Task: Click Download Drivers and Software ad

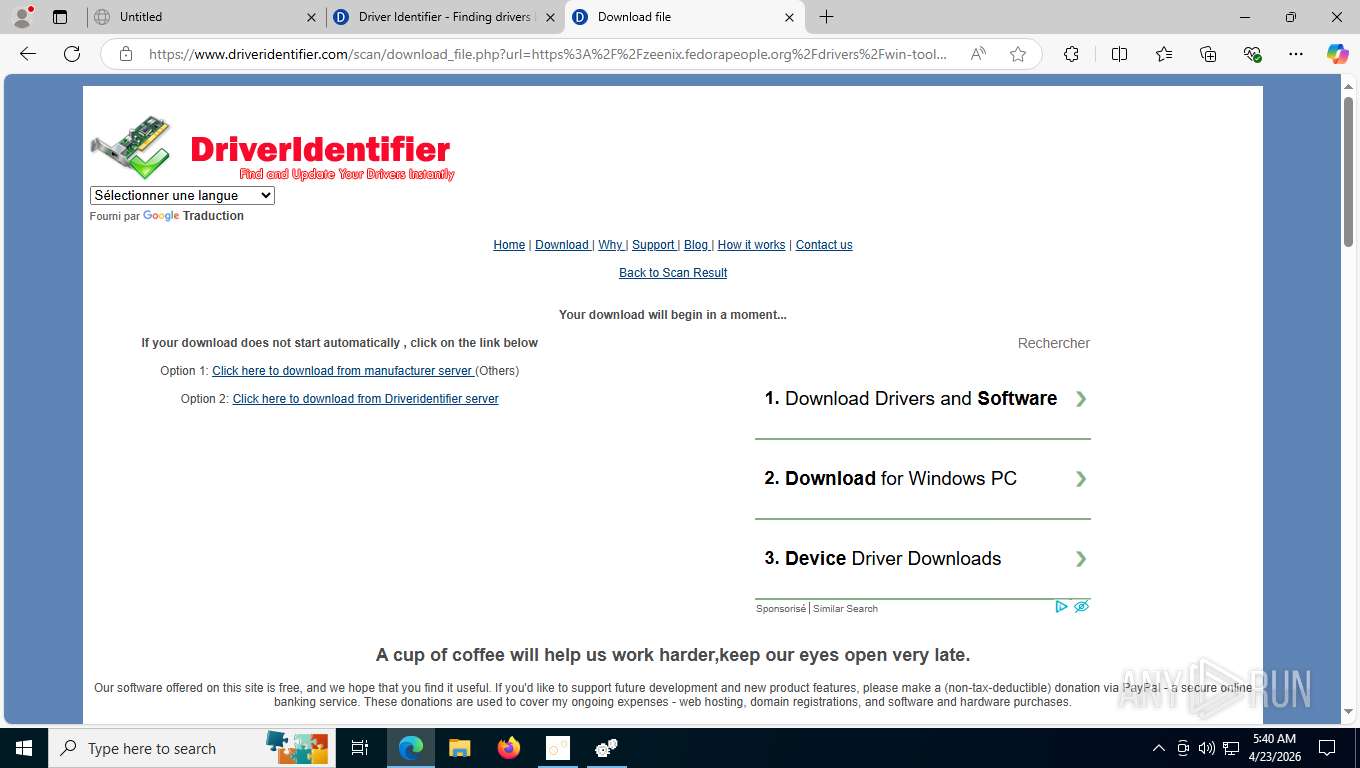Action: coord(922,399)
